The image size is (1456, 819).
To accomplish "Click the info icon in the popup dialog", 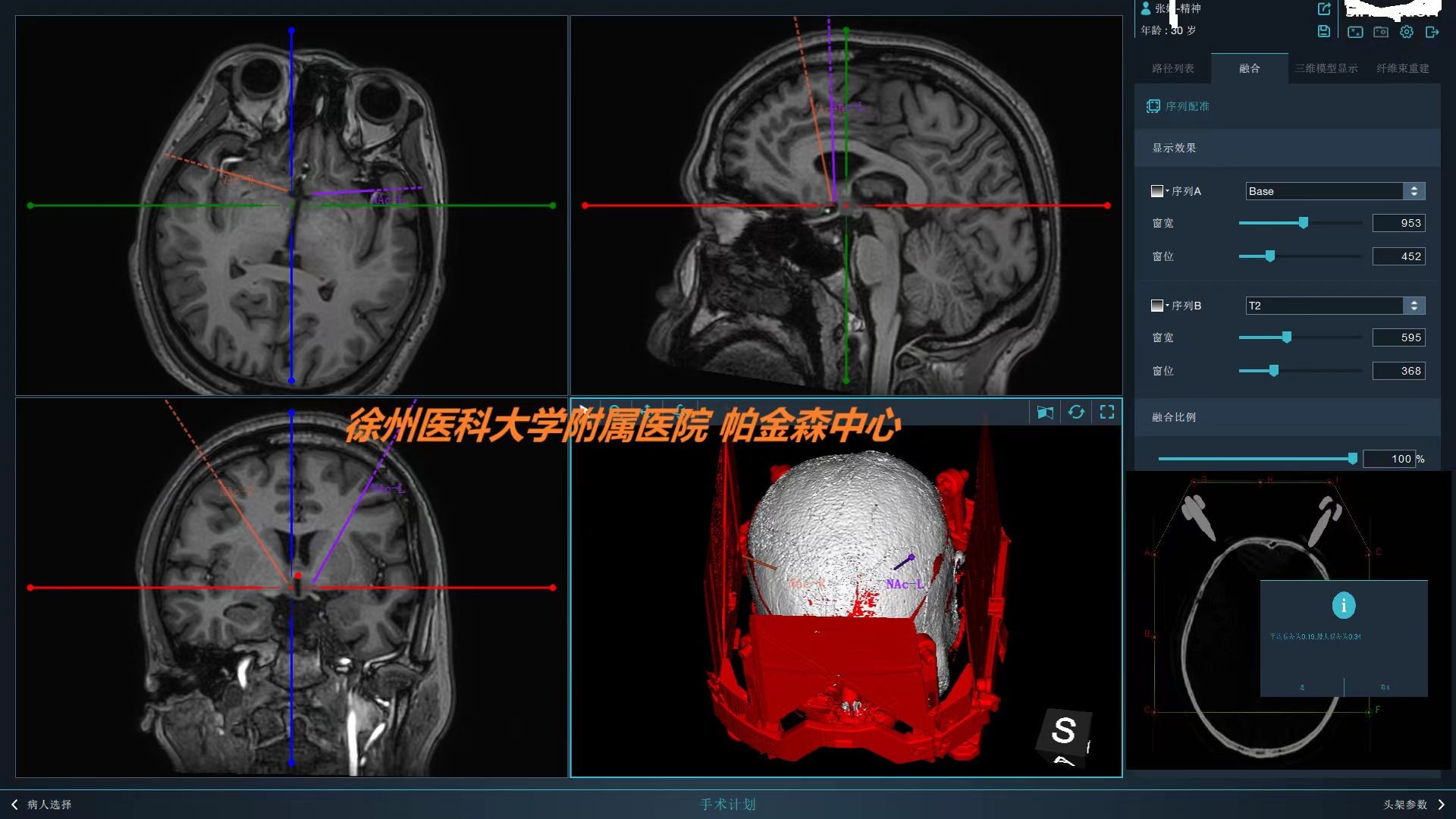I will [x=1344, y=605].
